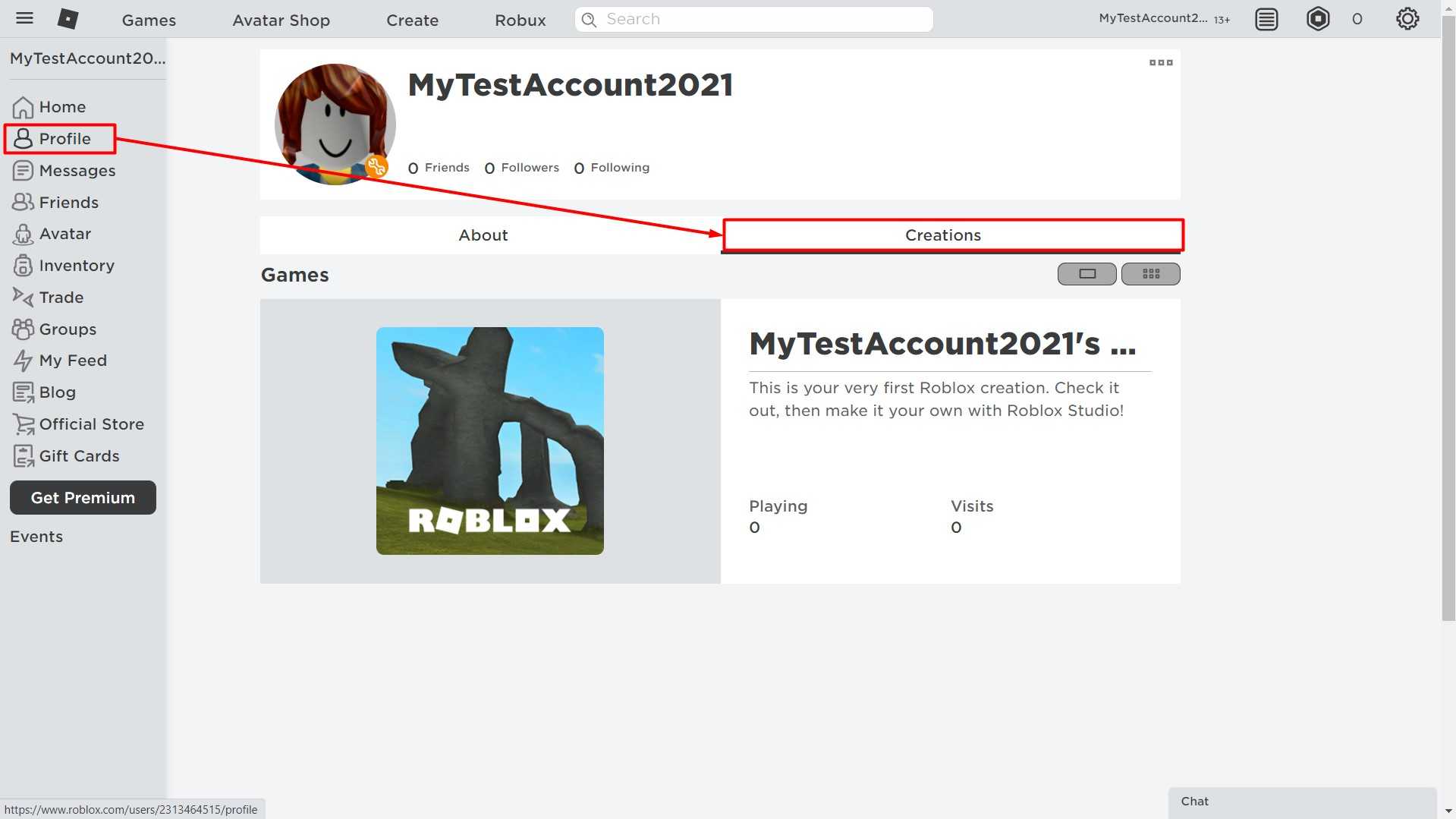Click the Gift Cards icon
This screenshot has height=819, width=1456.
coord(23,456)
